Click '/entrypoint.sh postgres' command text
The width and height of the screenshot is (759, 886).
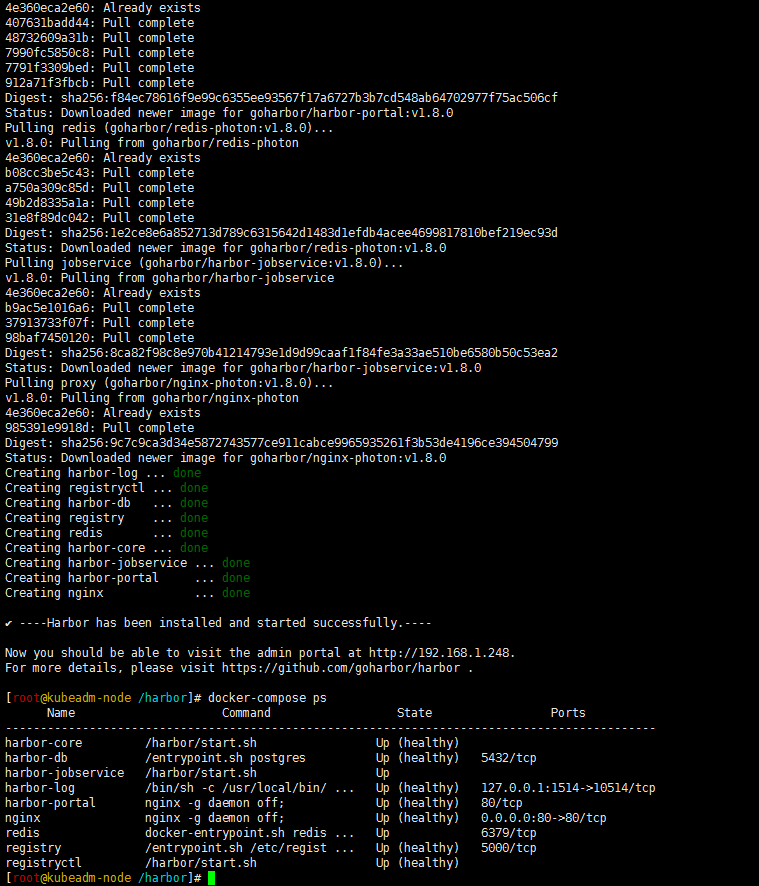(225, 758)
